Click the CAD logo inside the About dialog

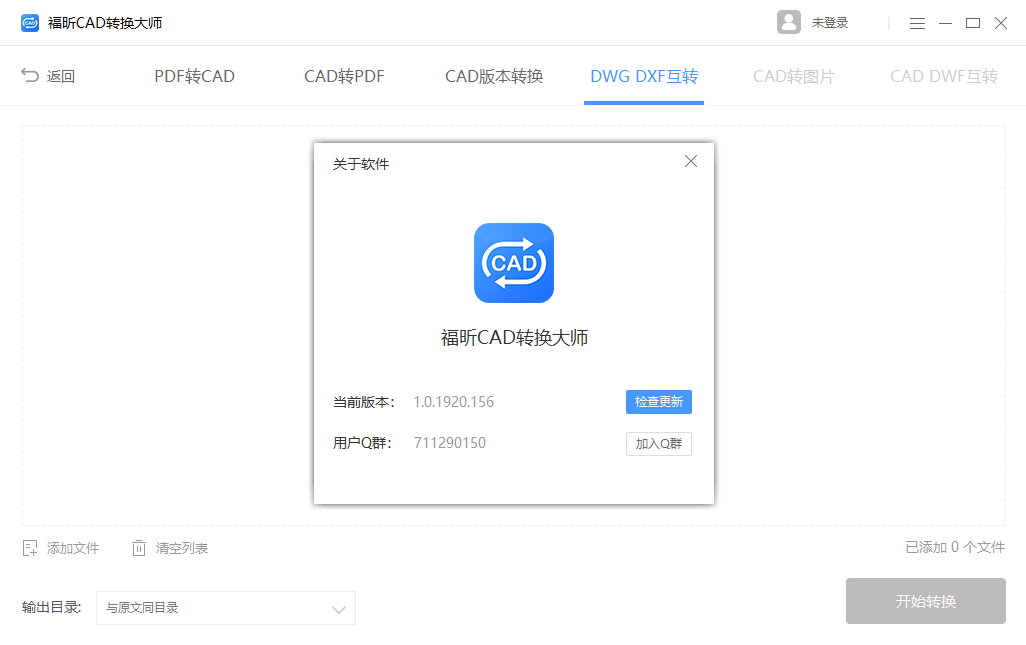click(513, 262)
